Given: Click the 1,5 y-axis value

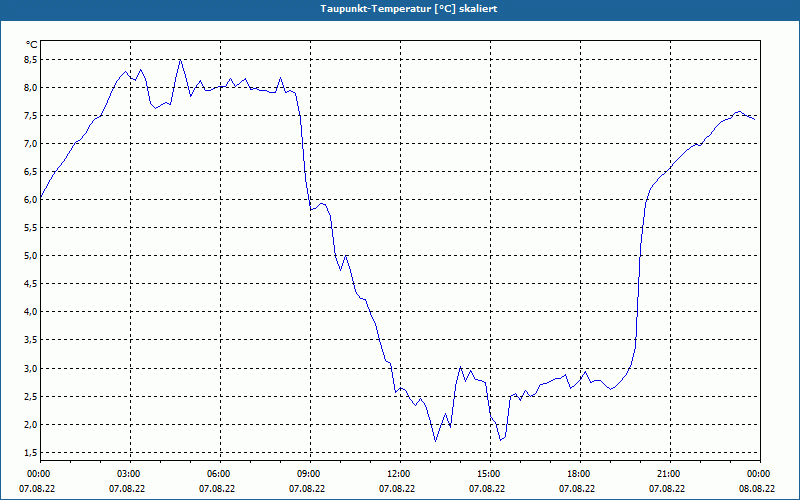Looking at the screenshot, I should (x=31, y=453).
